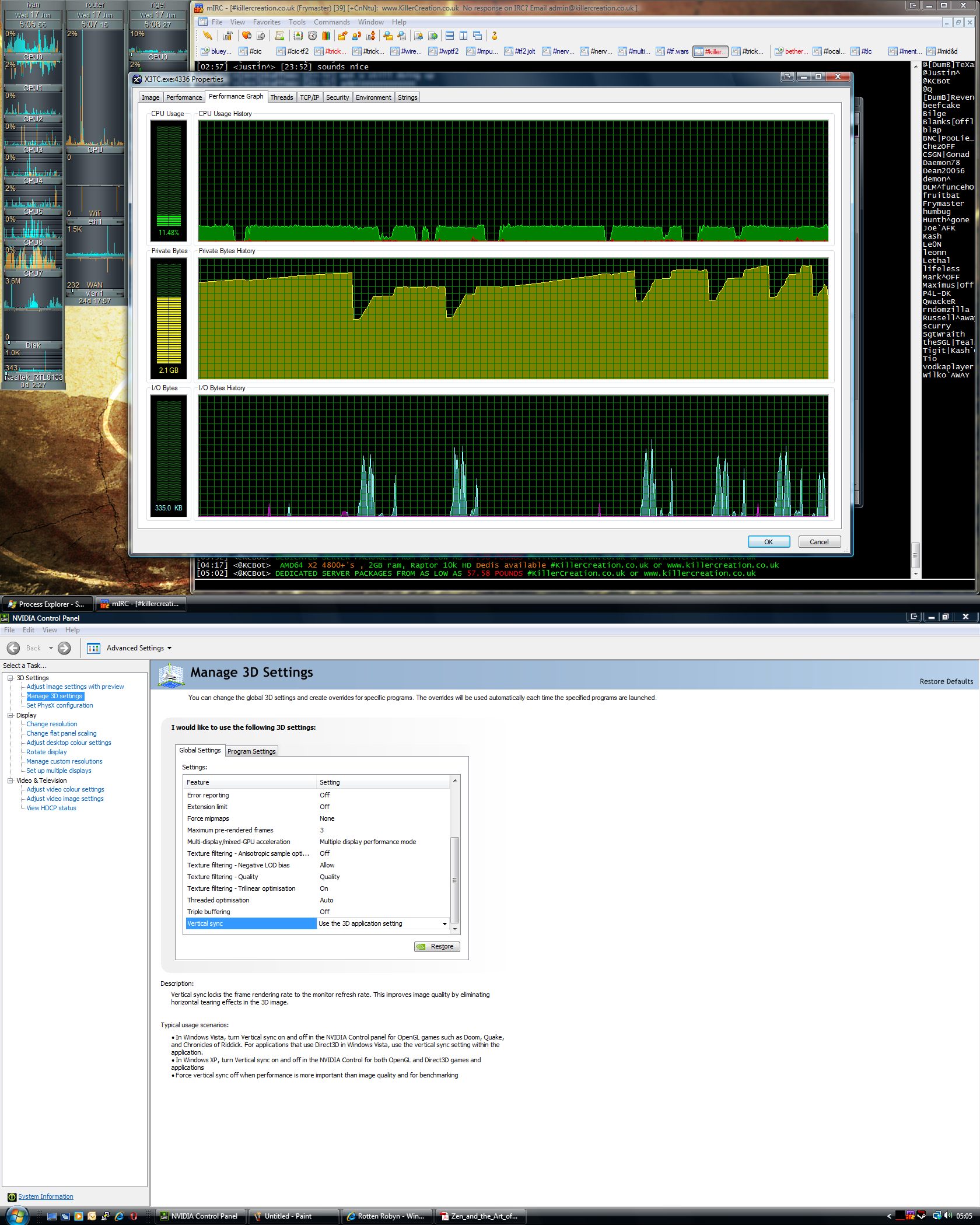Open the Vertical sync setting dropdown
Image resolution: width=980 pixels, height=1225 pixels.
444,923
